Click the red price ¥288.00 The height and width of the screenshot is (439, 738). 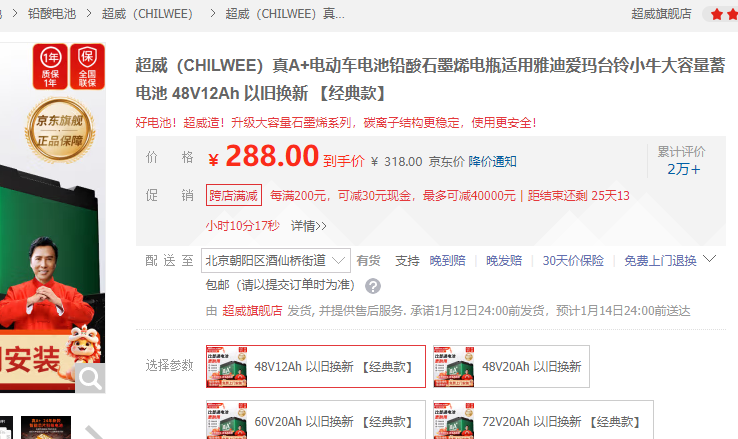pyautogui.click(x=264, y=157)
